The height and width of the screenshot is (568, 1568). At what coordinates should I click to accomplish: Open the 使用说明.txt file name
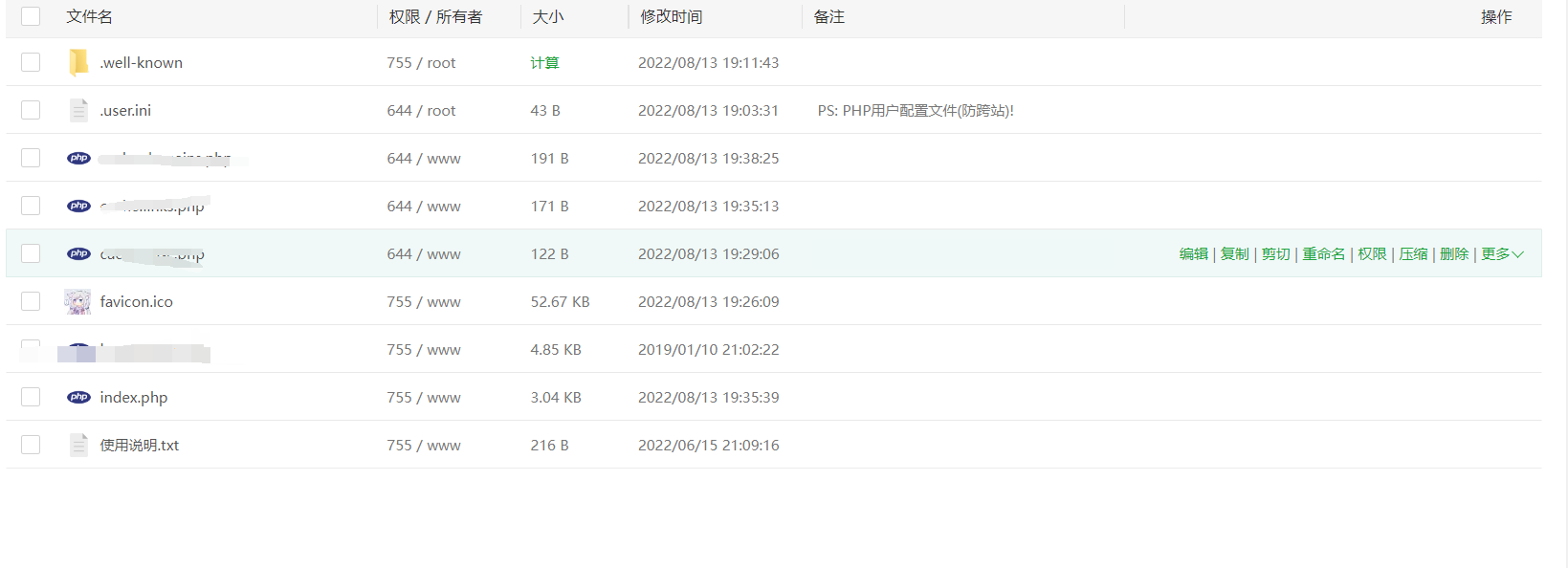[140, 445]
